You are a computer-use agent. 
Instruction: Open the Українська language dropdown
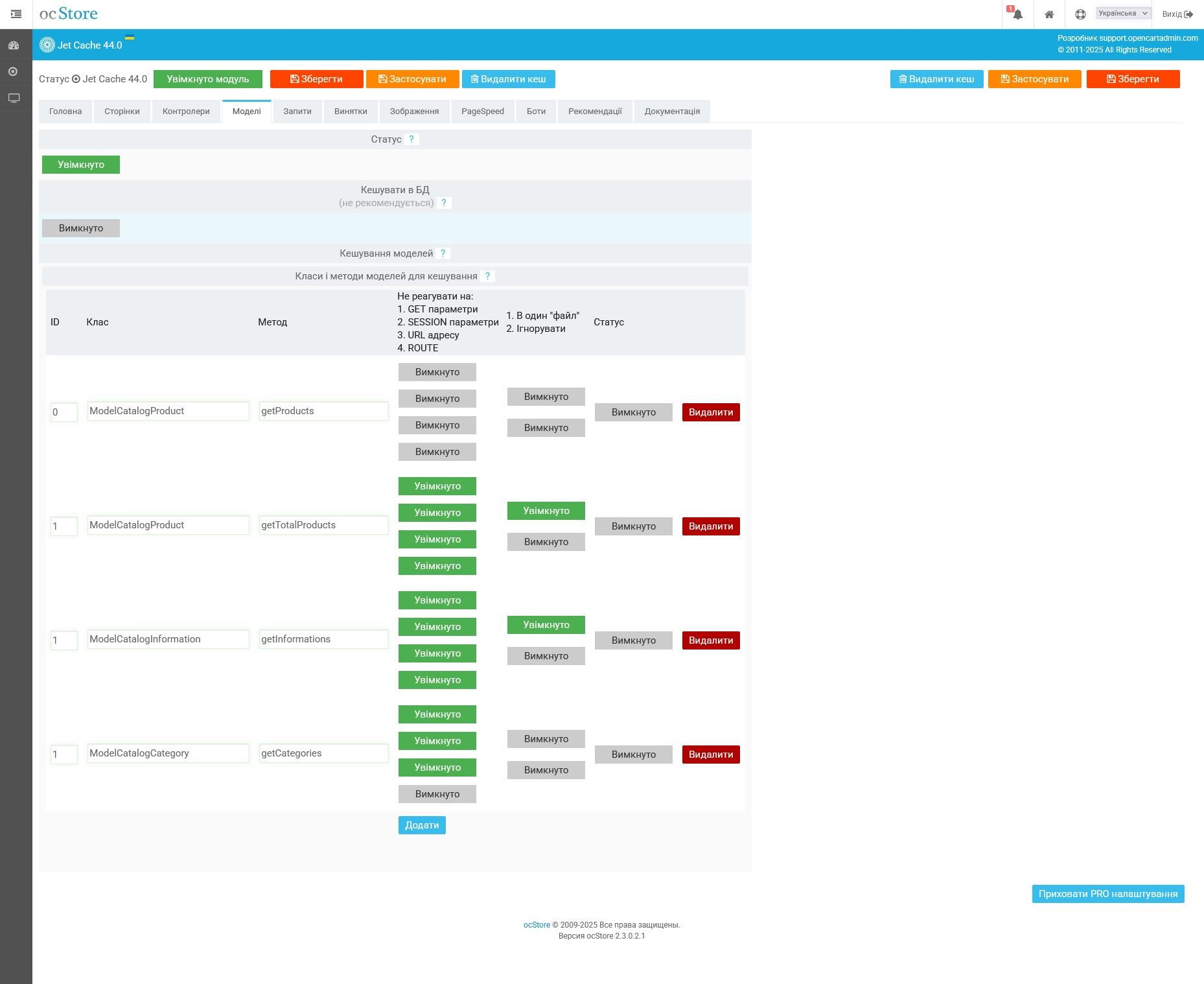[x=1122, y=13]
